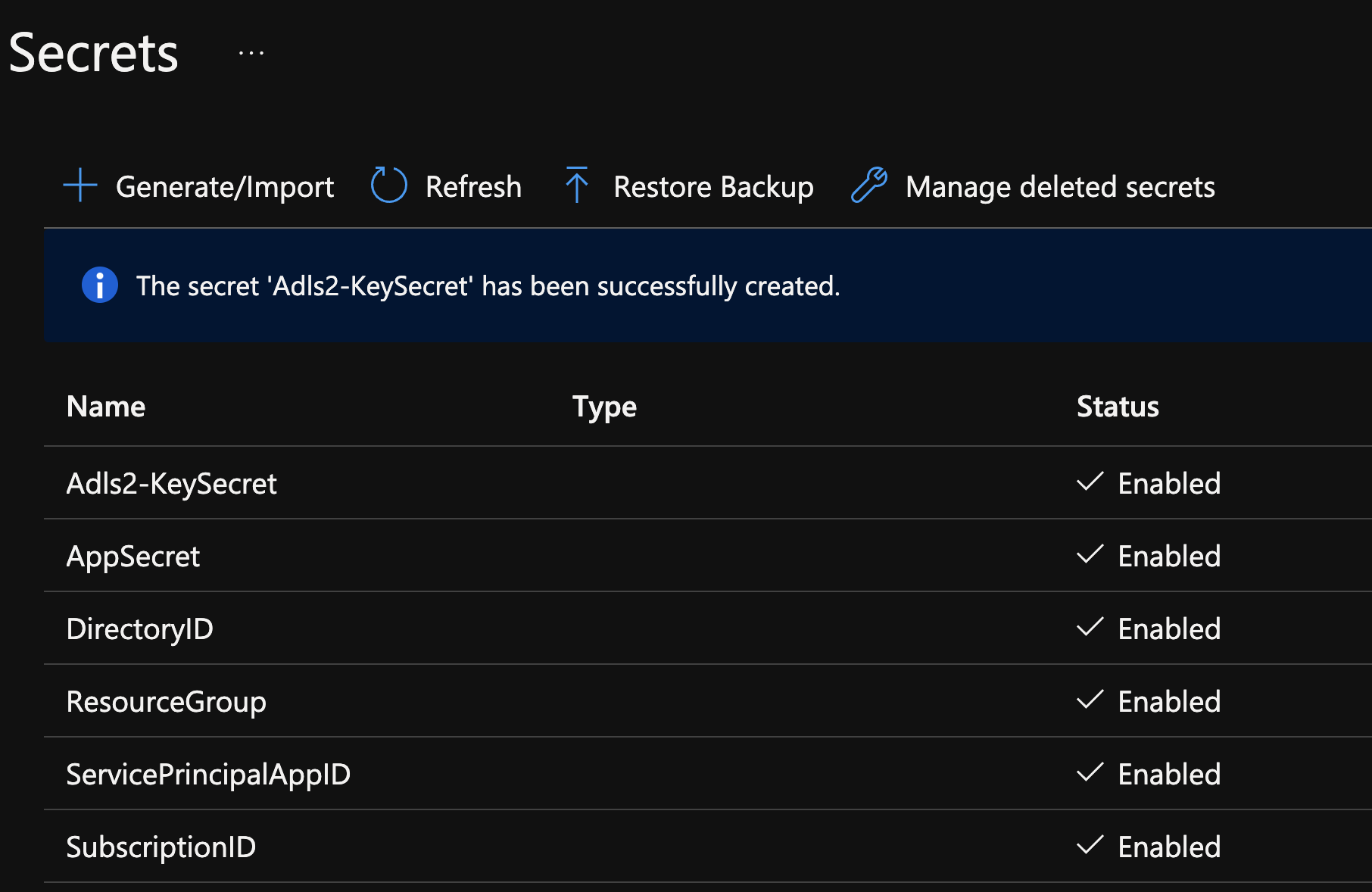Open the ResourceGroup secret
Screen dimensions: 1372x892
(x=167, y=702)
